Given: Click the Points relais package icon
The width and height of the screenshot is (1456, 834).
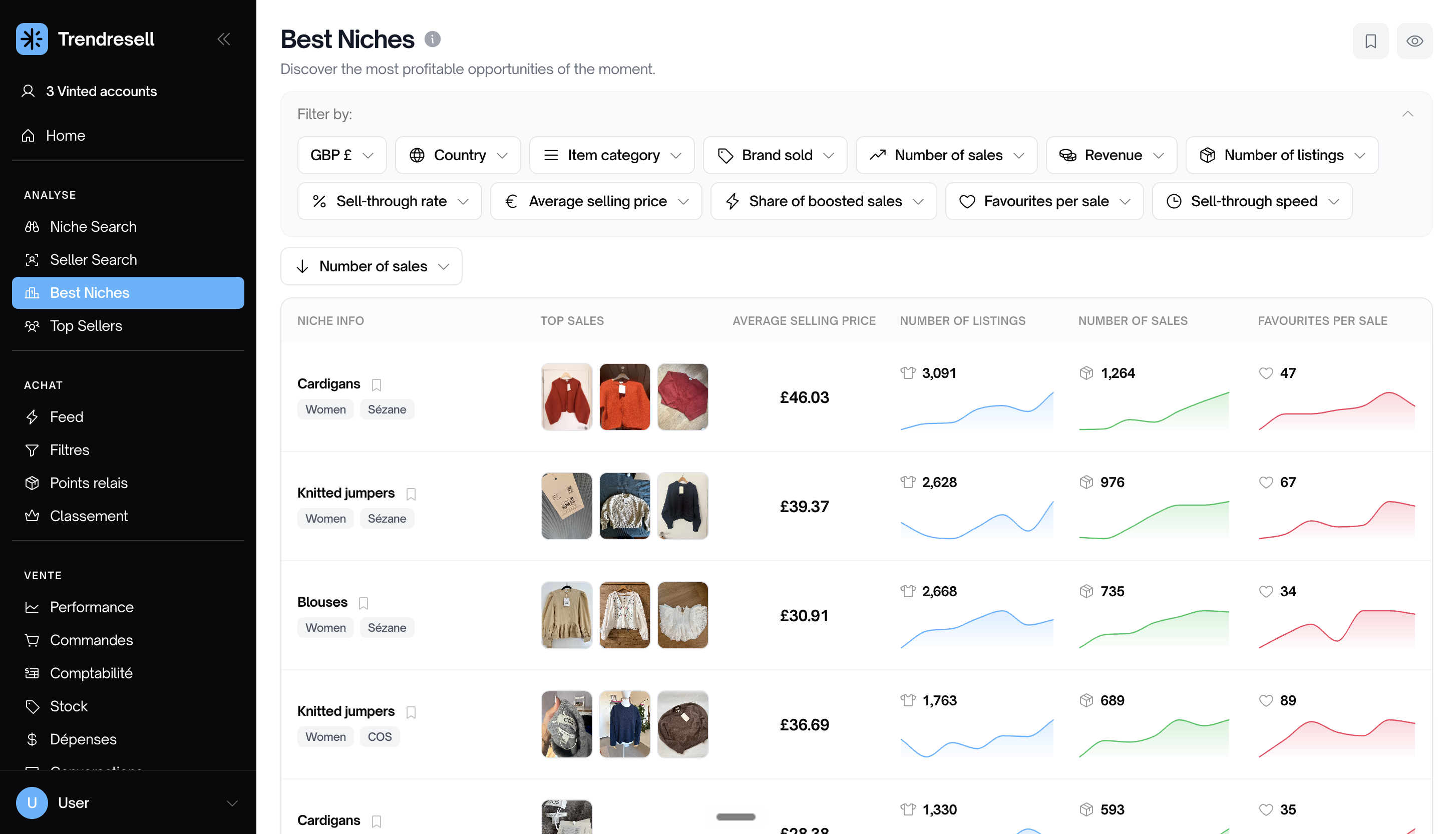Looking at the screenshot, I should pyautogui.click(x=32, y=483).
